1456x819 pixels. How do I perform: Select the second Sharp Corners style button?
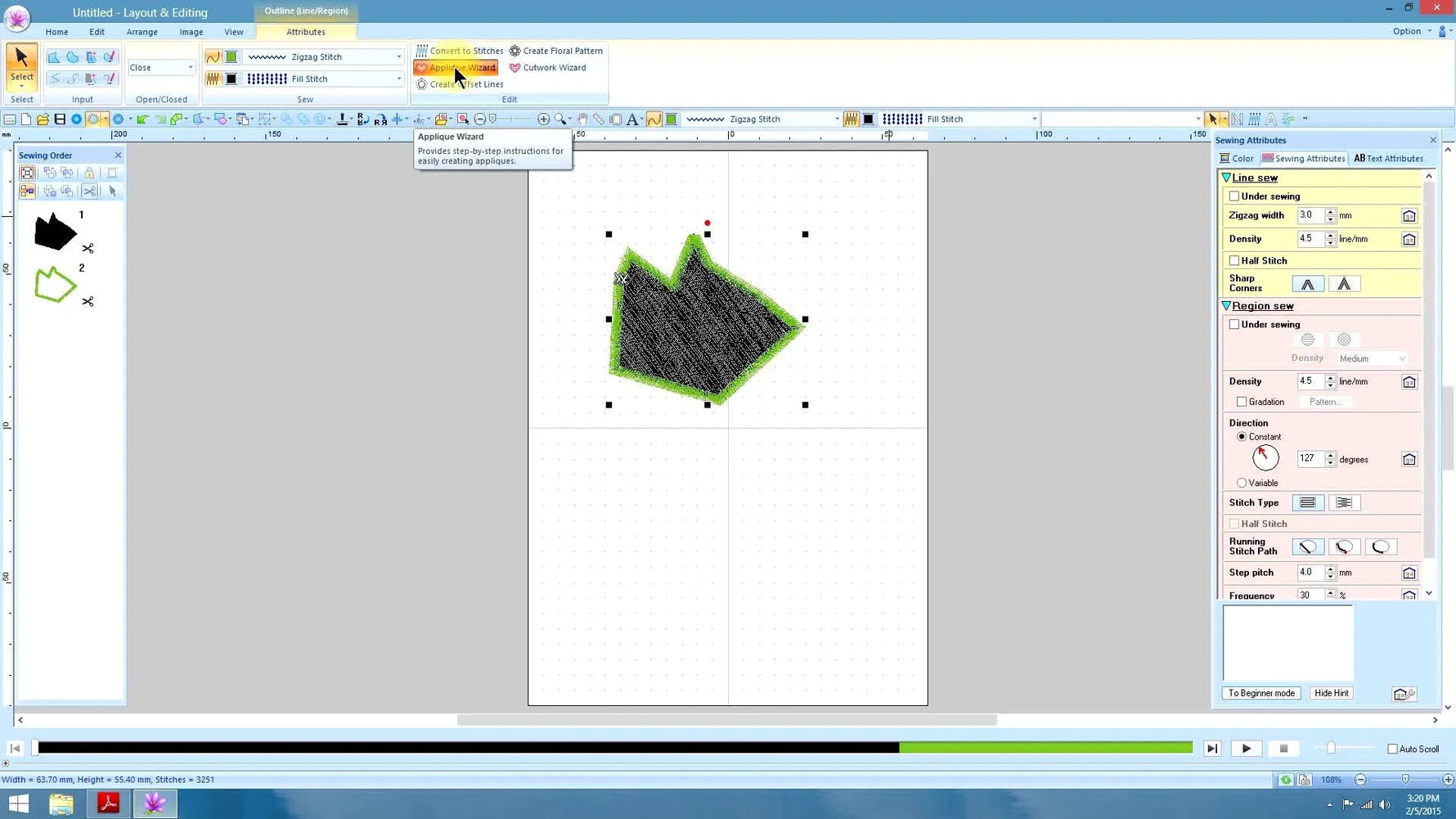coord(1344,284)
